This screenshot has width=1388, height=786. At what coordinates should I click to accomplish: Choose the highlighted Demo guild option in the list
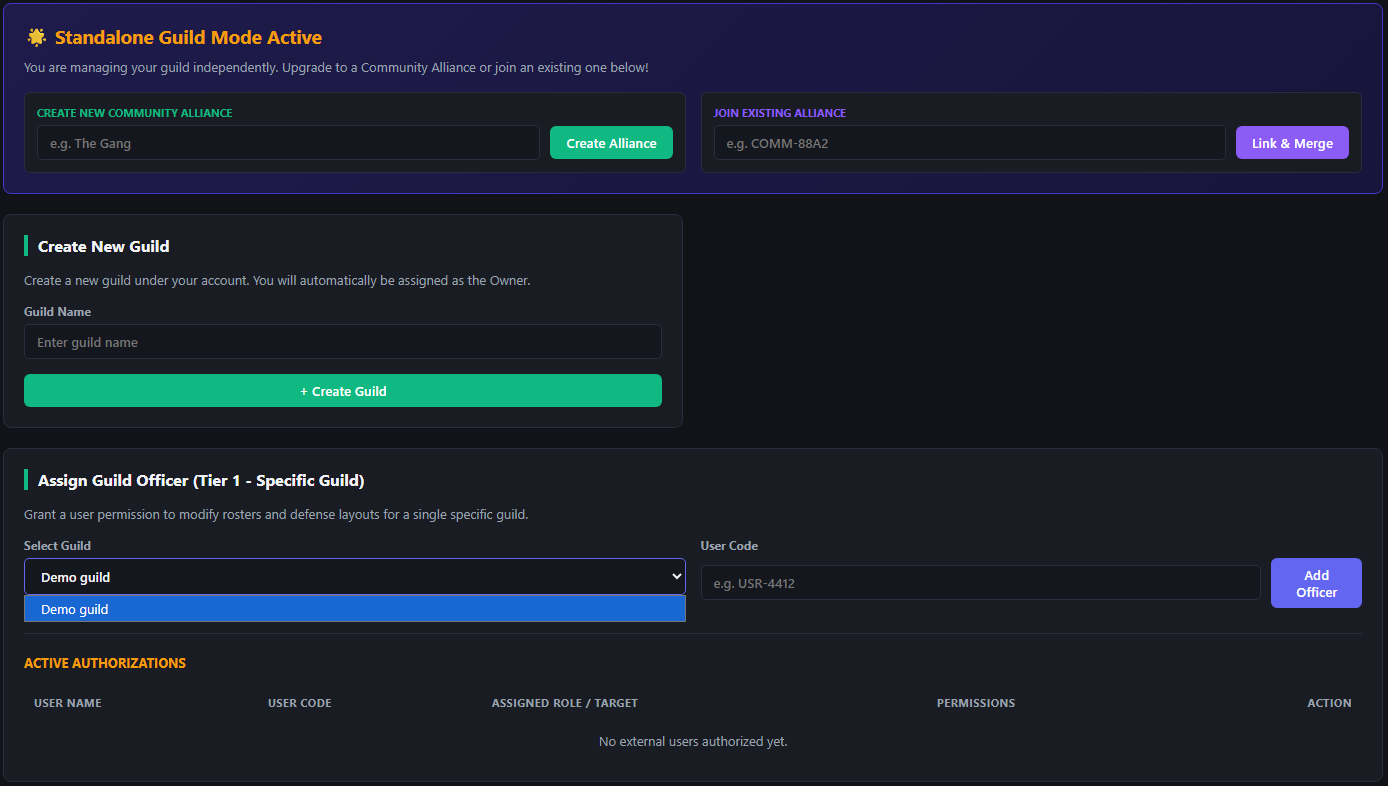point(355,609)
